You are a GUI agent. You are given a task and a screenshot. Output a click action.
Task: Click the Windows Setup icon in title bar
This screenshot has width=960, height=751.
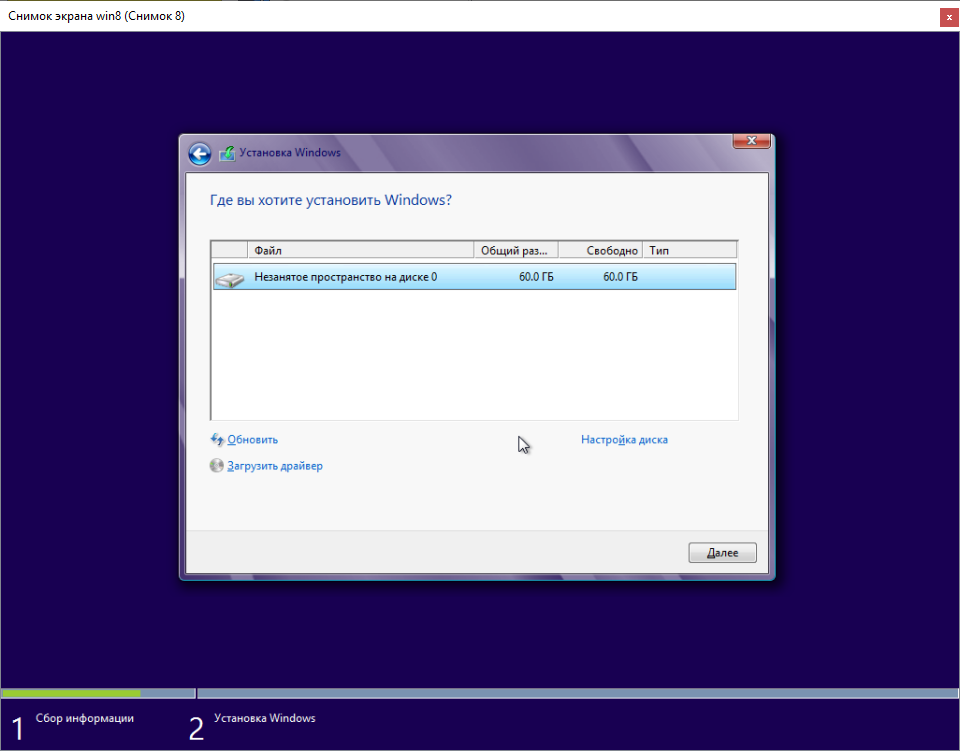(227, 153)
